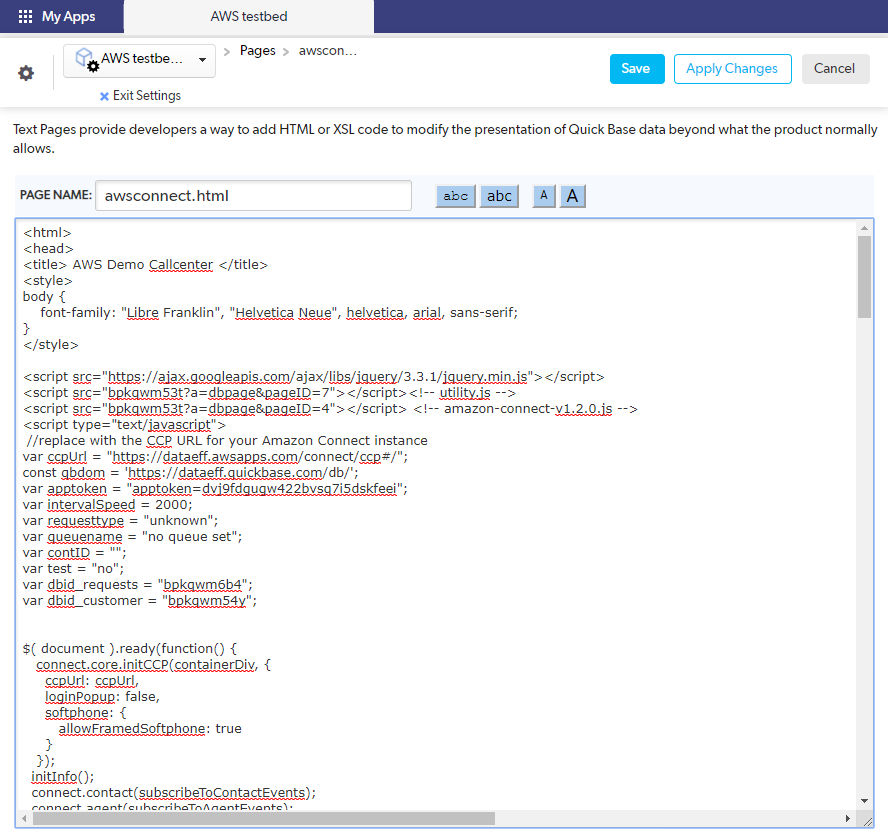888x840 pixels.
Task: Click the vertical scrollbar thumb of the editor
Action: (x=864, y=277)
